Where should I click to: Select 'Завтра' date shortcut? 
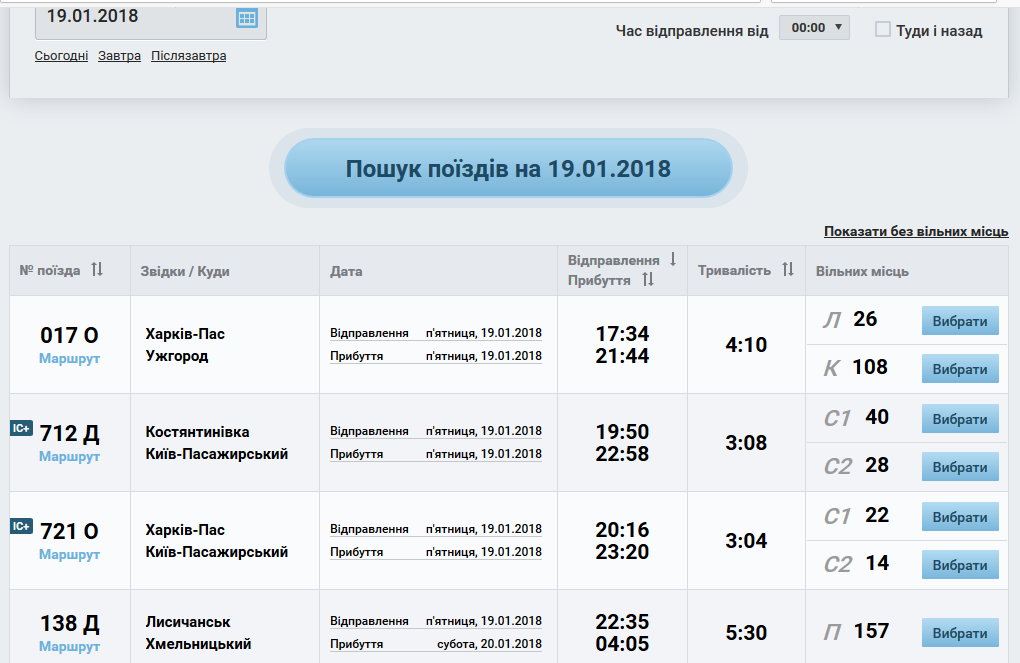(x=119, y=56)
